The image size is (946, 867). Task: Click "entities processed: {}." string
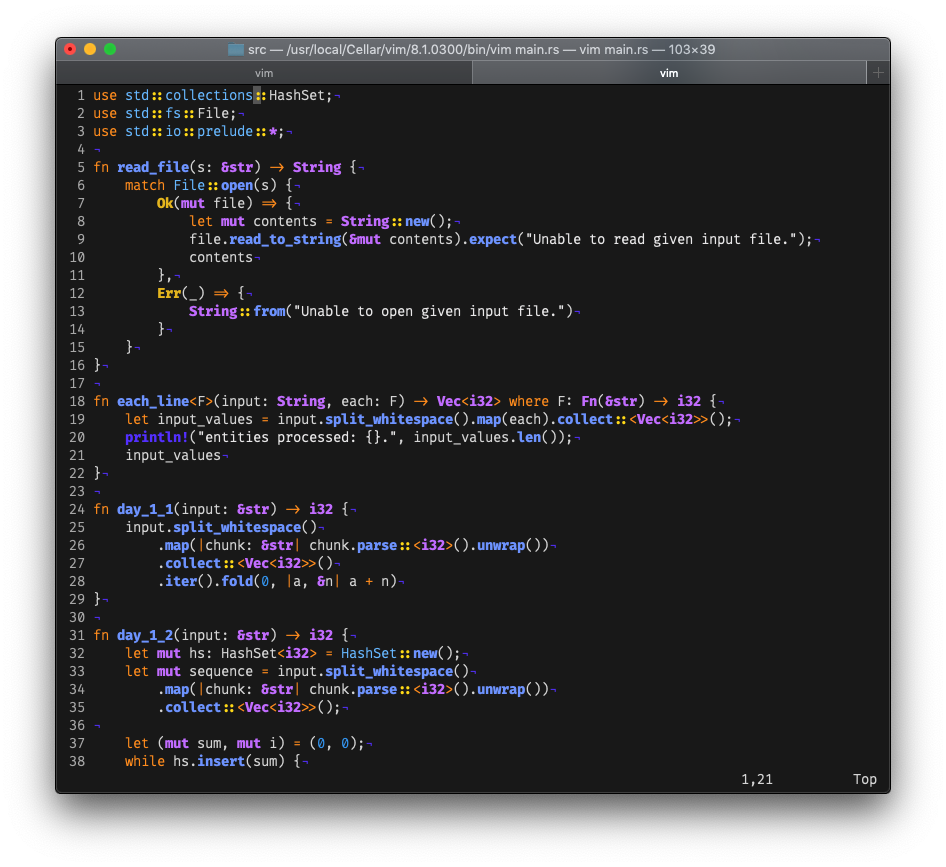point(297,437)
